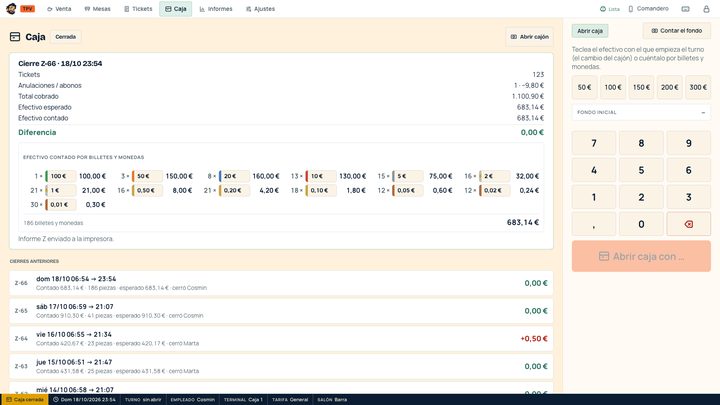Click the keyboard icon in top bar
720x405 pixels.
coord(685,9)
